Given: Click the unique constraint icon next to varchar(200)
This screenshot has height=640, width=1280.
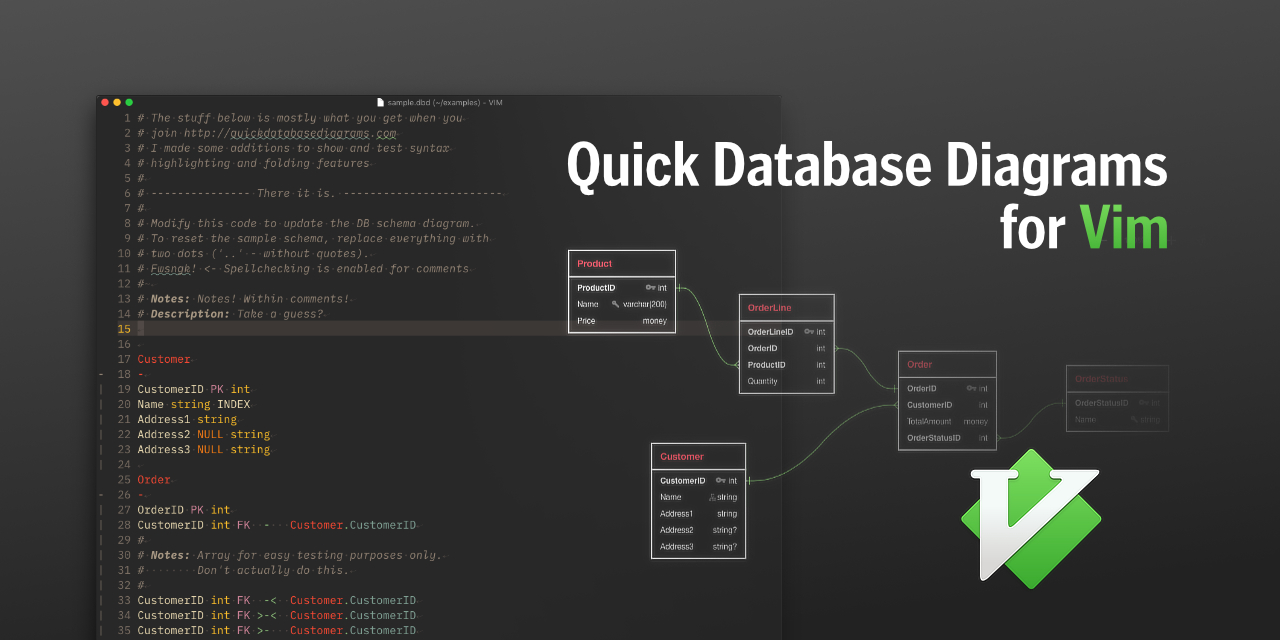Looking at the screenshot, I should 615,304.
